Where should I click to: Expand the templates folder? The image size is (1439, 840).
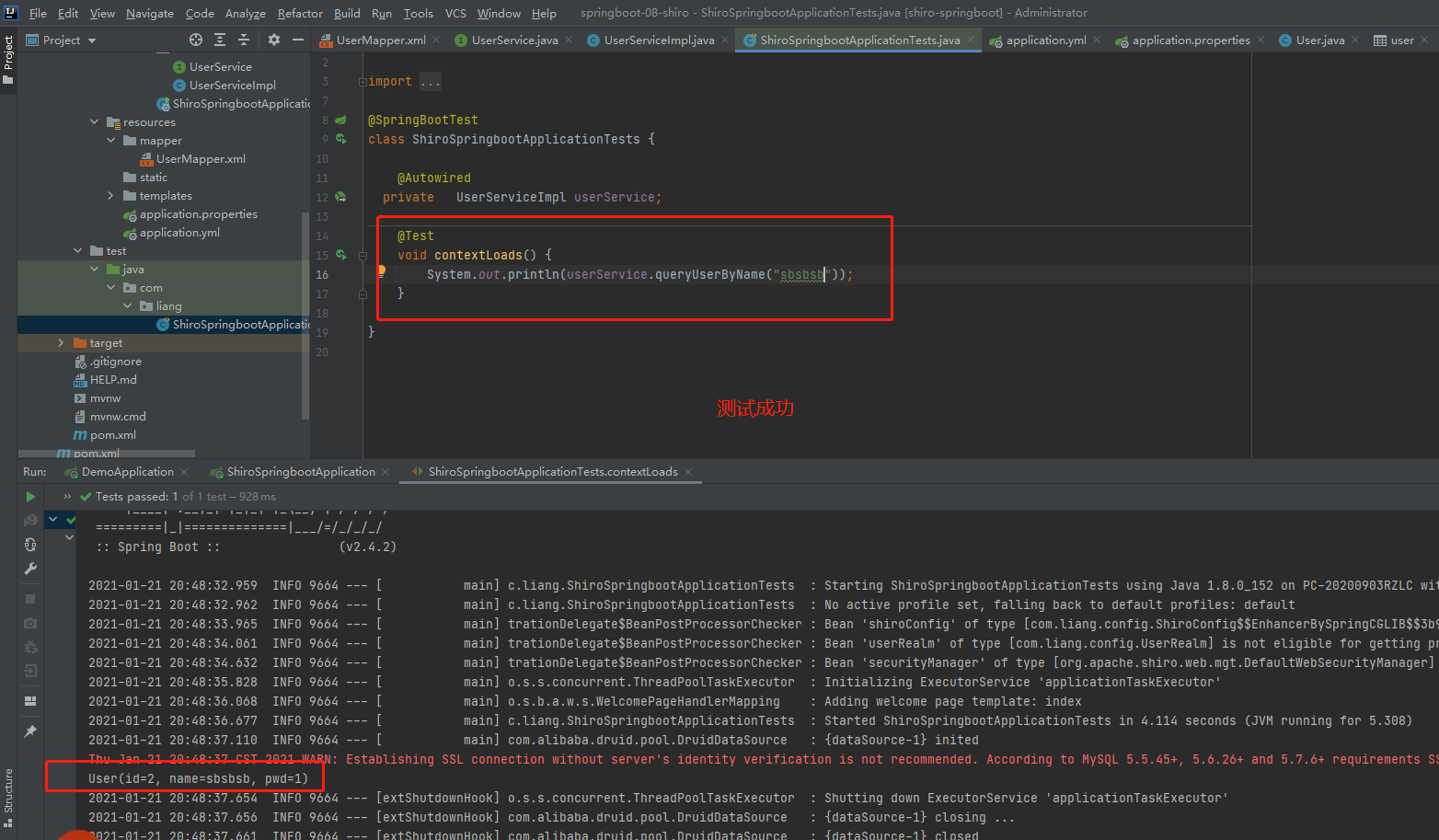(x=111, y=195)
